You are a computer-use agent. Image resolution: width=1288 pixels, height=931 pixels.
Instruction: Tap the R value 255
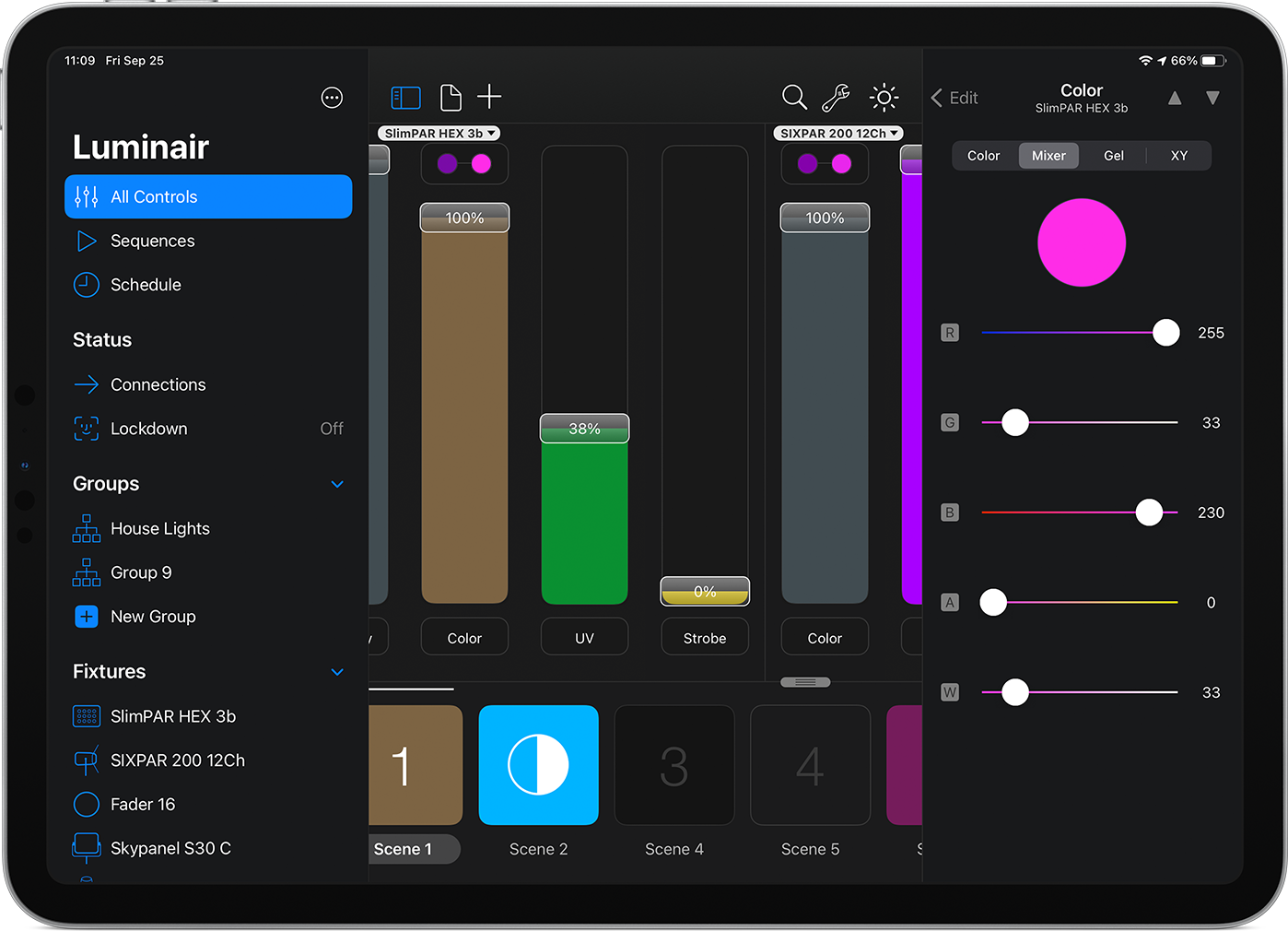coord(1211,333)
